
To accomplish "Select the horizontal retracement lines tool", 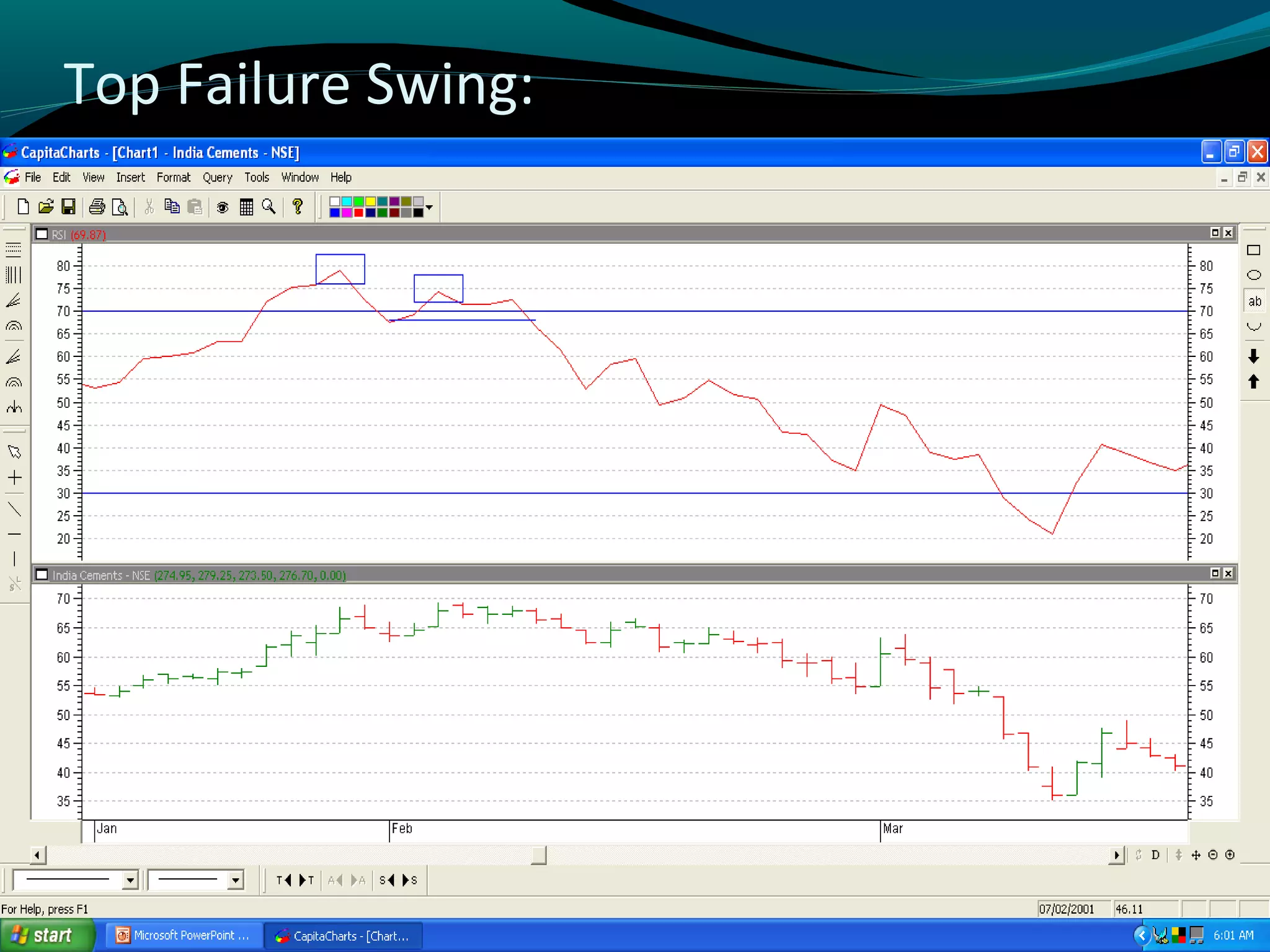I will pos(14,250).
